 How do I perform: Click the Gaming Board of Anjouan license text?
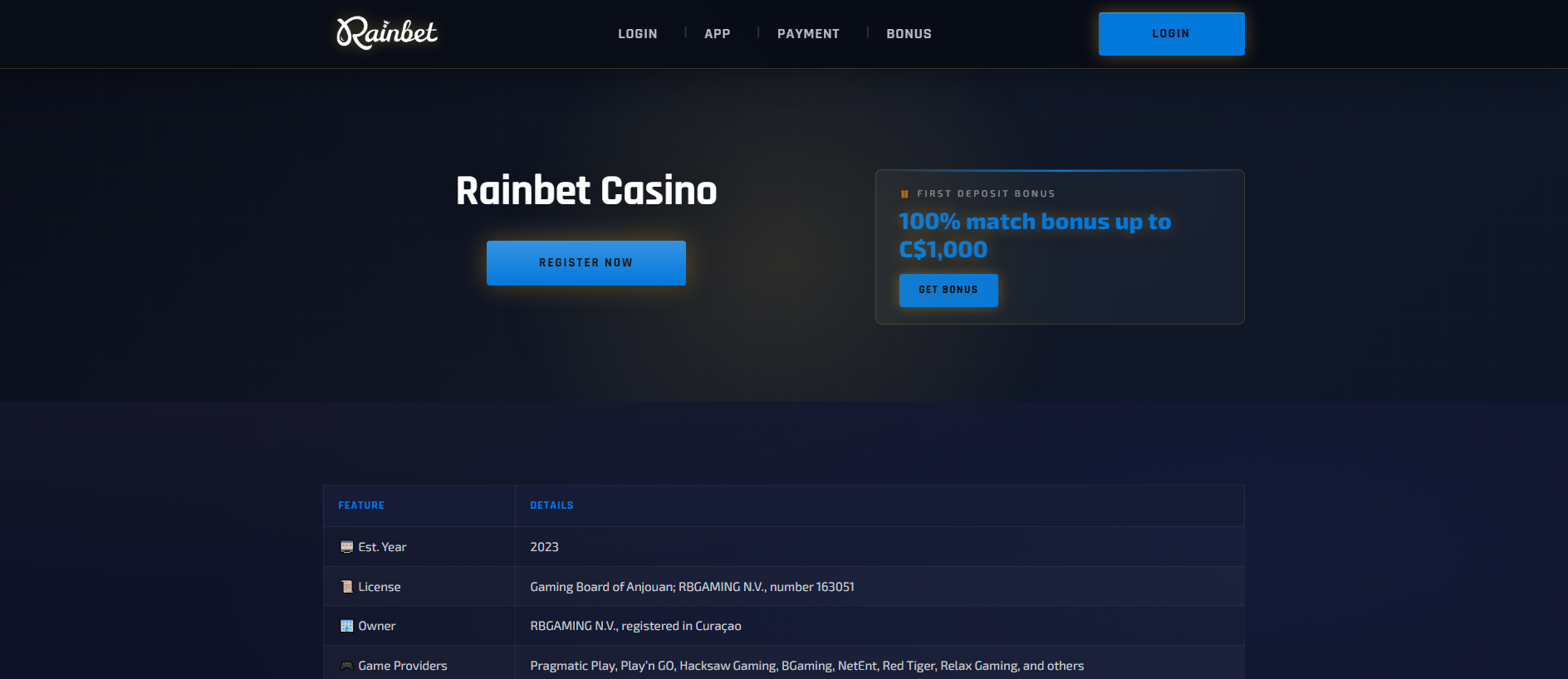point(692,587)
